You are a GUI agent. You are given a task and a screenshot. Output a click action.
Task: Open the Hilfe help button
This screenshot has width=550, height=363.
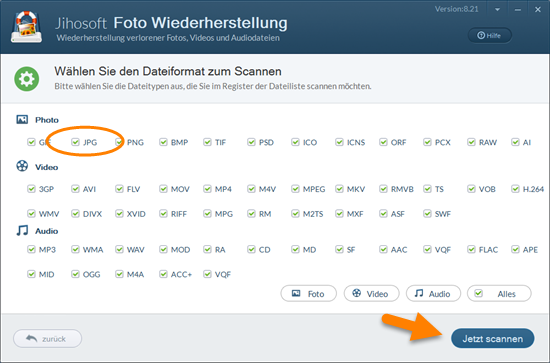(x=490, y=35)
